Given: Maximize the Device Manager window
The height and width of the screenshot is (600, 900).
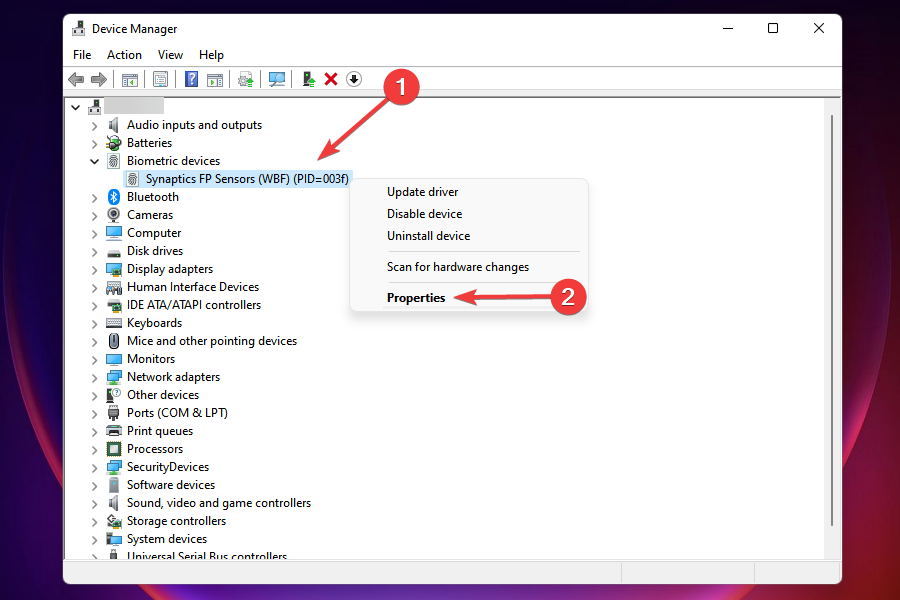Looking at the screenshot, I should pyautogui.click(x=773, y=28).
